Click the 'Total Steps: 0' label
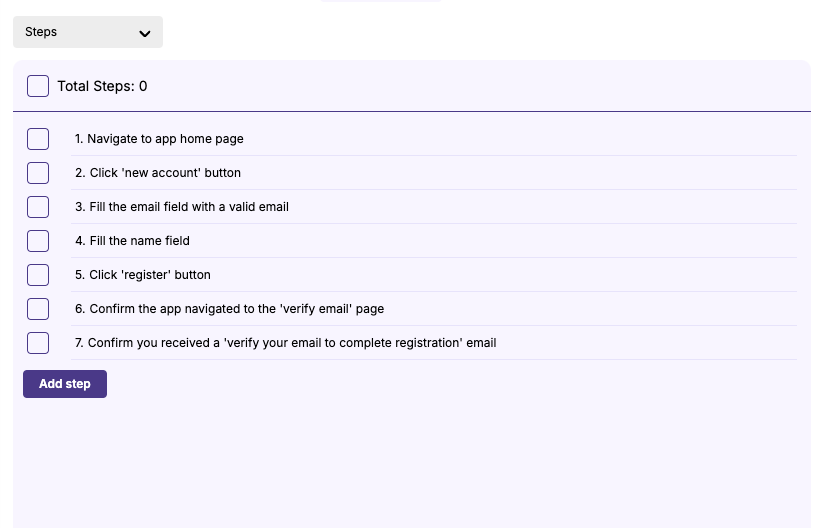This screenshot has width=825, height=528. pos(102,86)
